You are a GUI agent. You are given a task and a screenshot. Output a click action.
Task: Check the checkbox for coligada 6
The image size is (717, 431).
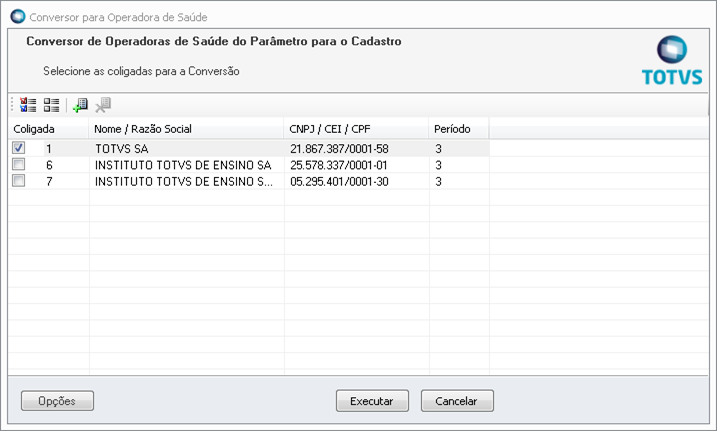19,165
